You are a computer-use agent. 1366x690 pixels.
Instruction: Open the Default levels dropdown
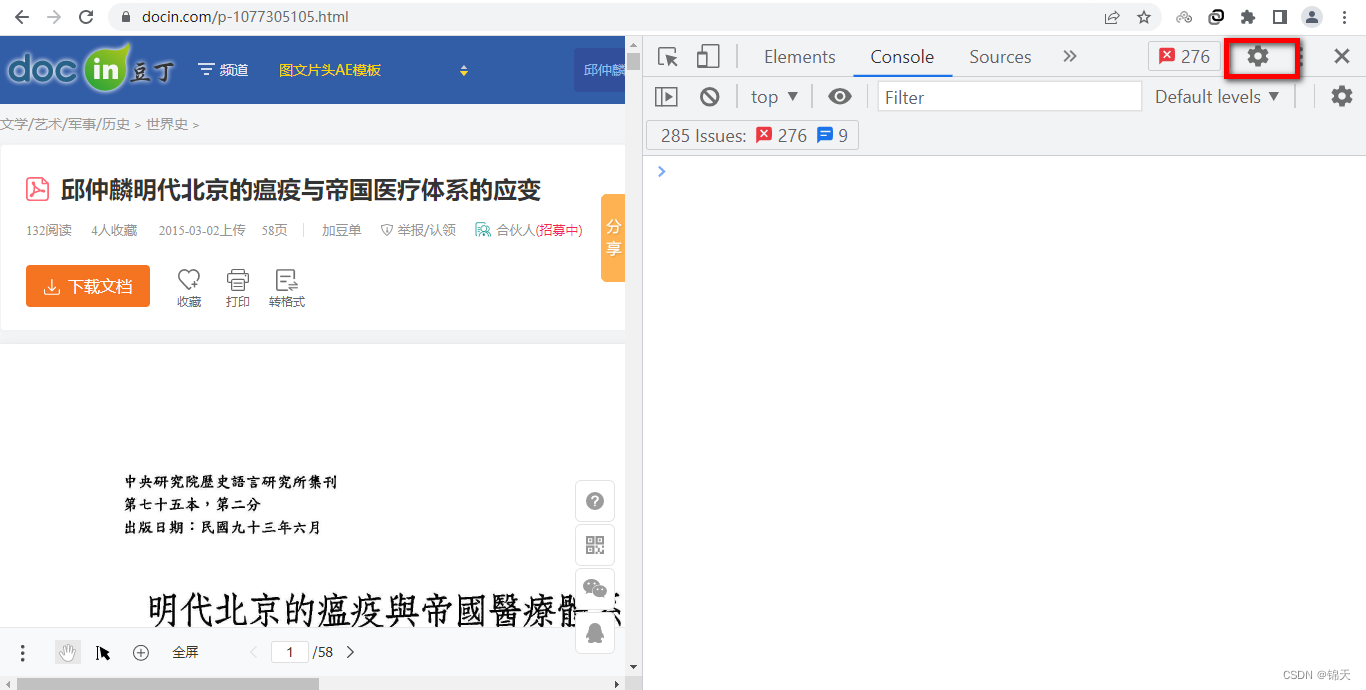point(1217,97)
